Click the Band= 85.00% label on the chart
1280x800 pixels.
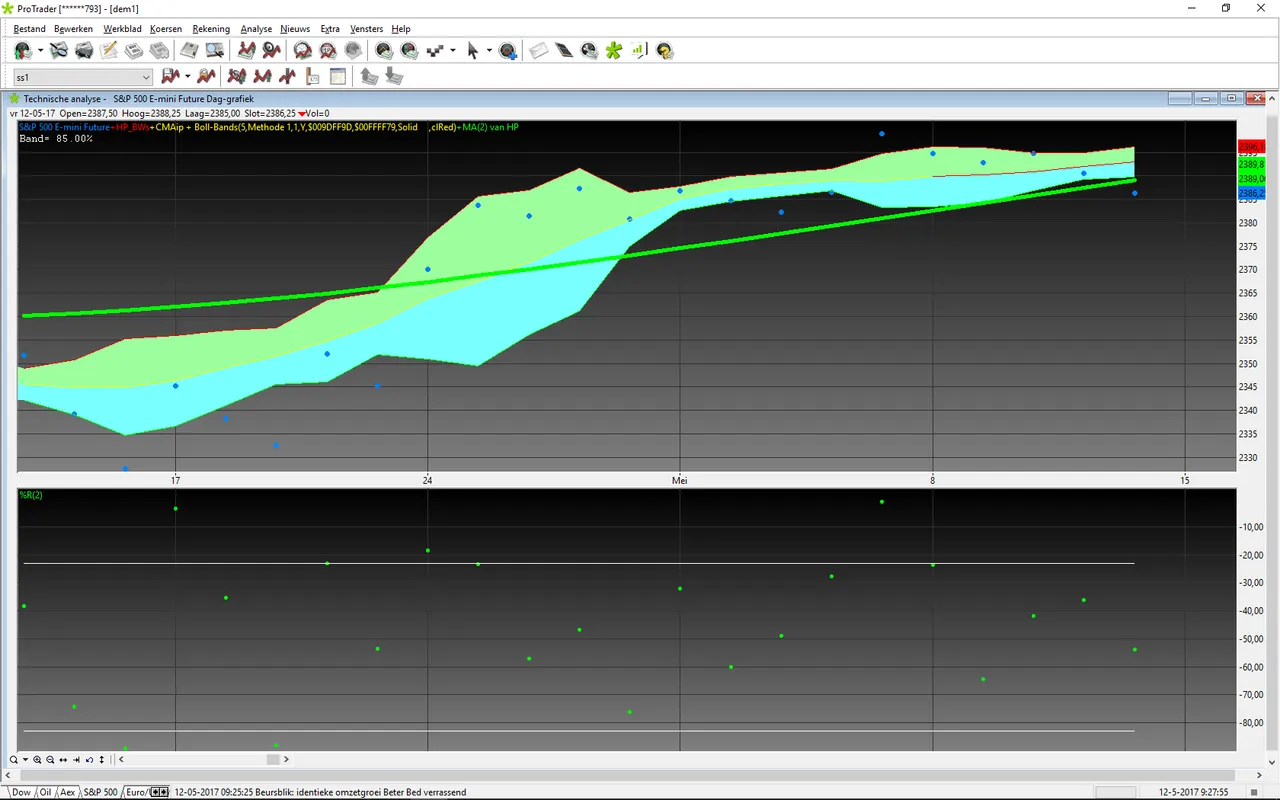56,138
